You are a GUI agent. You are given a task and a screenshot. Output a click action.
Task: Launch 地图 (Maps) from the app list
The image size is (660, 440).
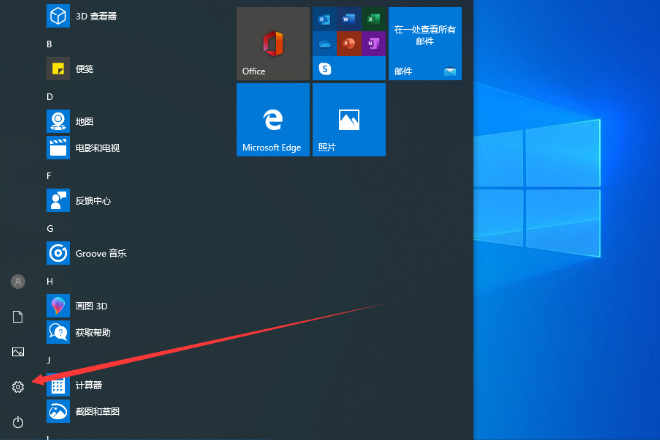[84, 121]
